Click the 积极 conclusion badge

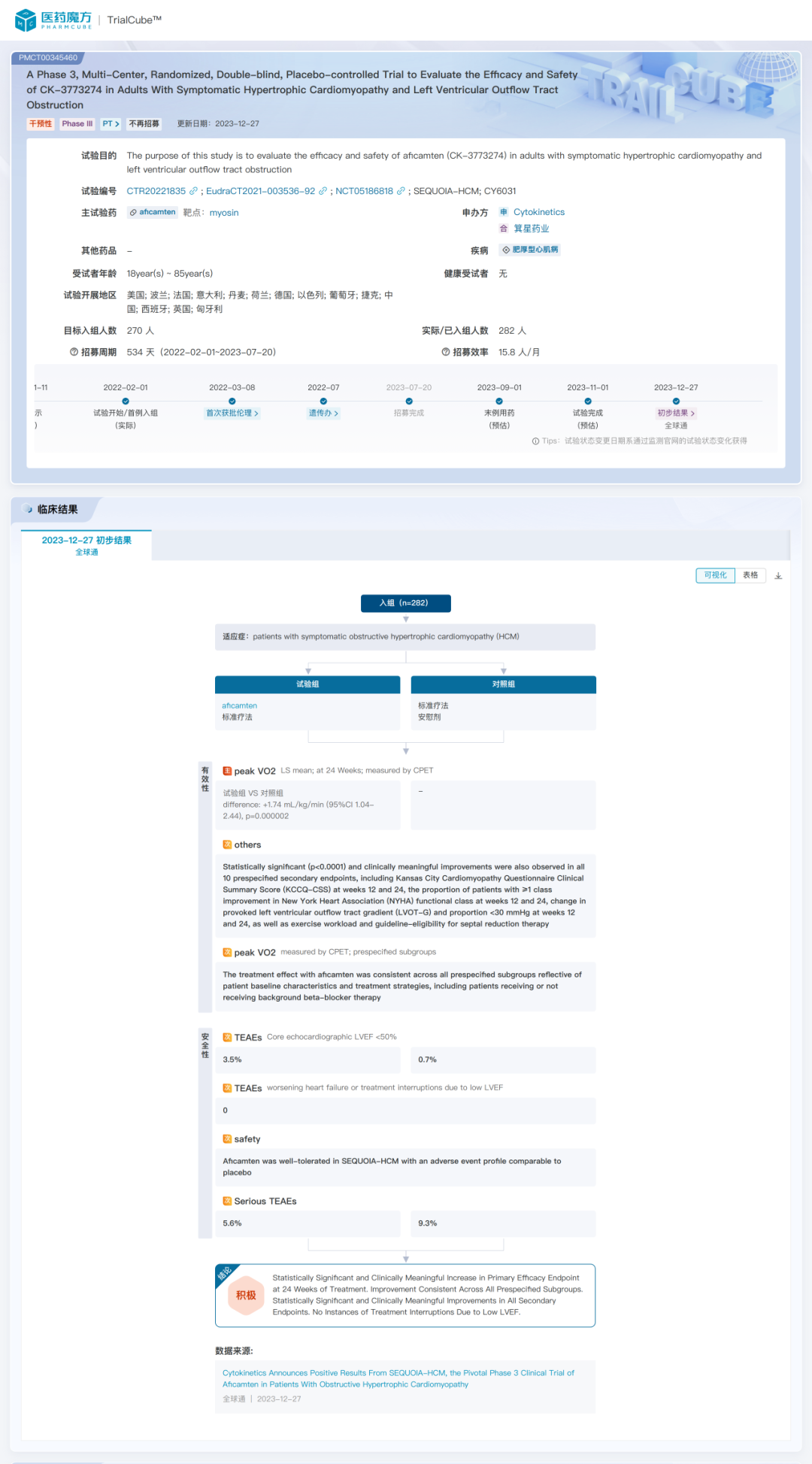(246, 1295)
